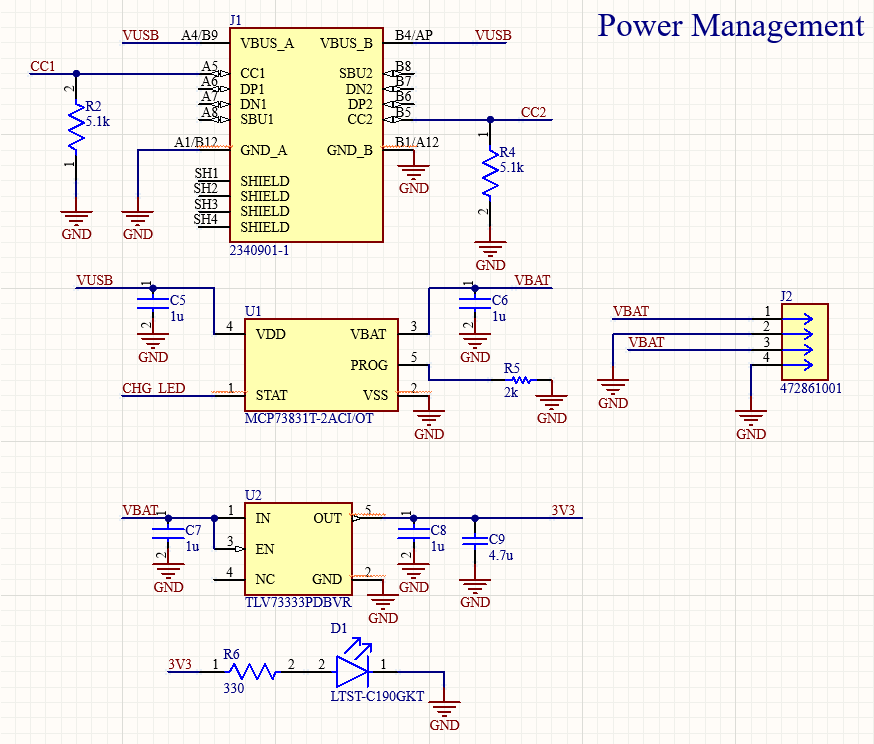The width and height of the screenshot is (874, 744).
Task: Click the VBUS_A pin name on J1
Action: pyautogui.click(x=267, y=43)
